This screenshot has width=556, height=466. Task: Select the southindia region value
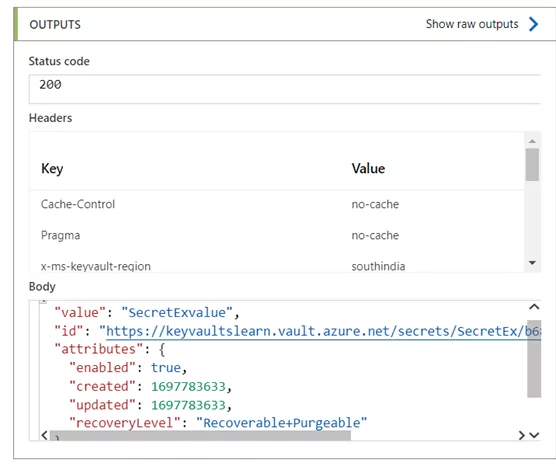point(378,266)
